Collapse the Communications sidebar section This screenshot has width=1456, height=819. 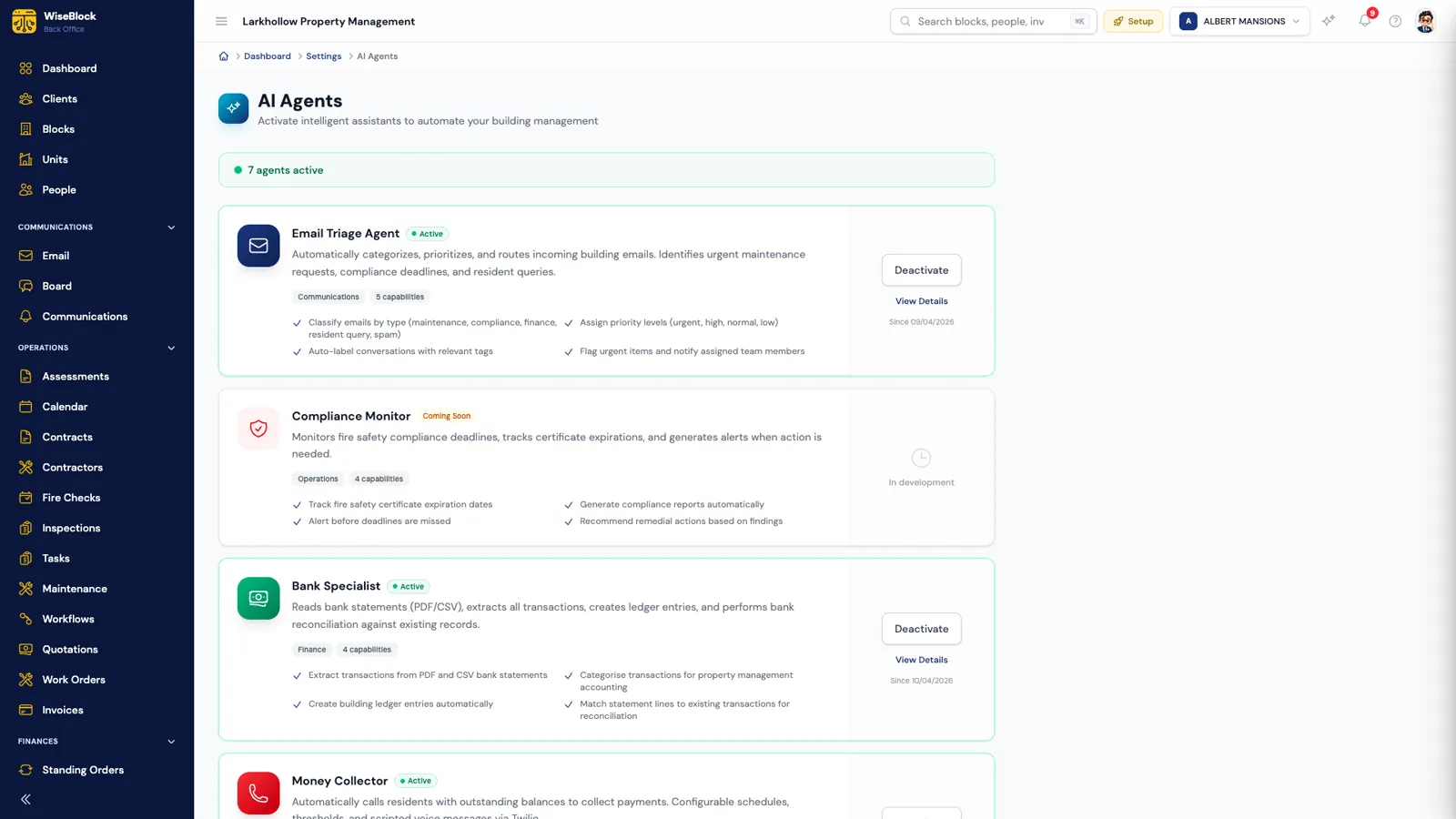click(171, 227)
